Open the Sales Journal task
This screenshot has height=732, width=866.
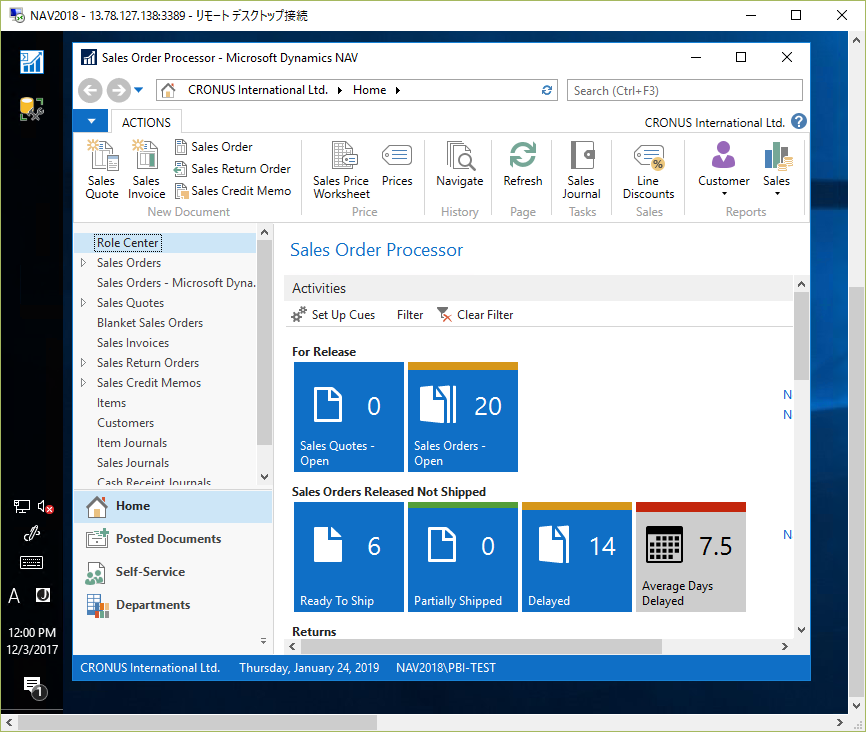pyautogui.click(x=582, y=170)
